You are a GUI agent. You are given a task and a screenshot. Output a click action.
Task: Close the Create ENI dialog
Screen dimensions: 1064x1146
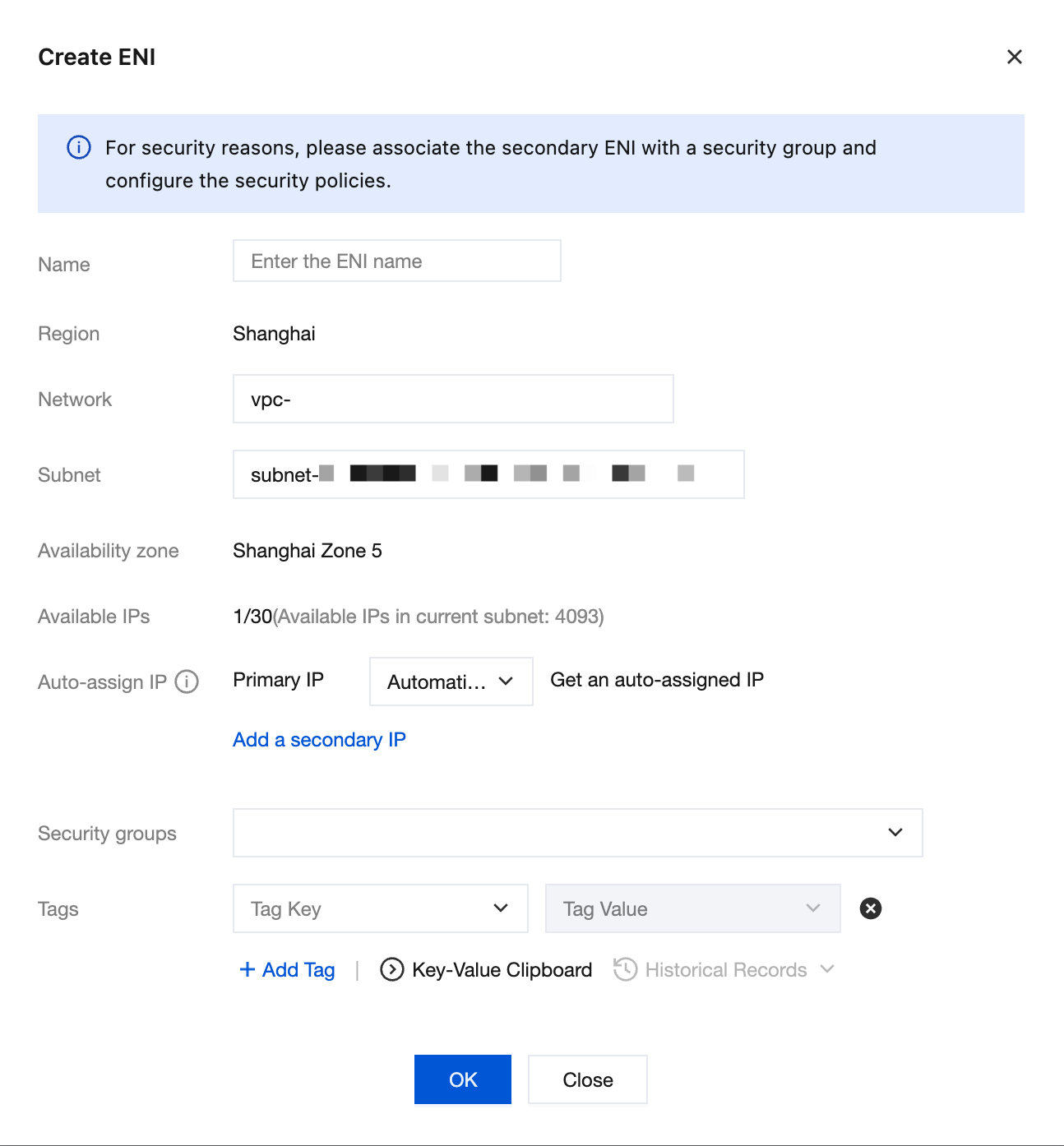pos(1014,57)
